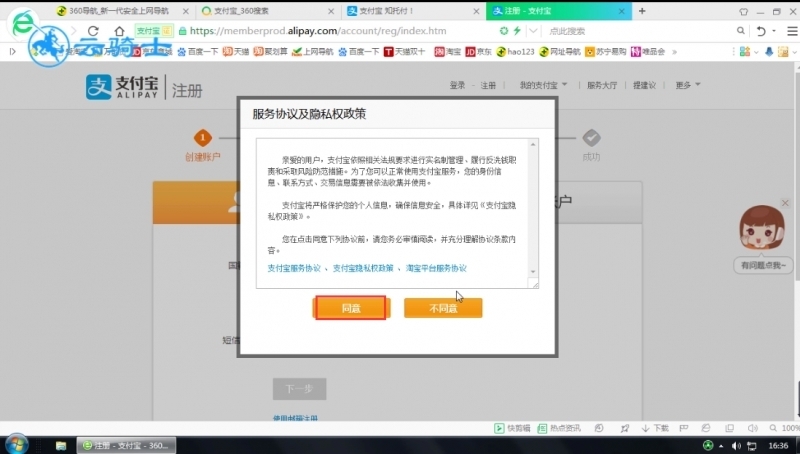Viewport: 800px width, 454px height.
Task: Open the 网址导航 bookmark
Action: click(560, 52)
